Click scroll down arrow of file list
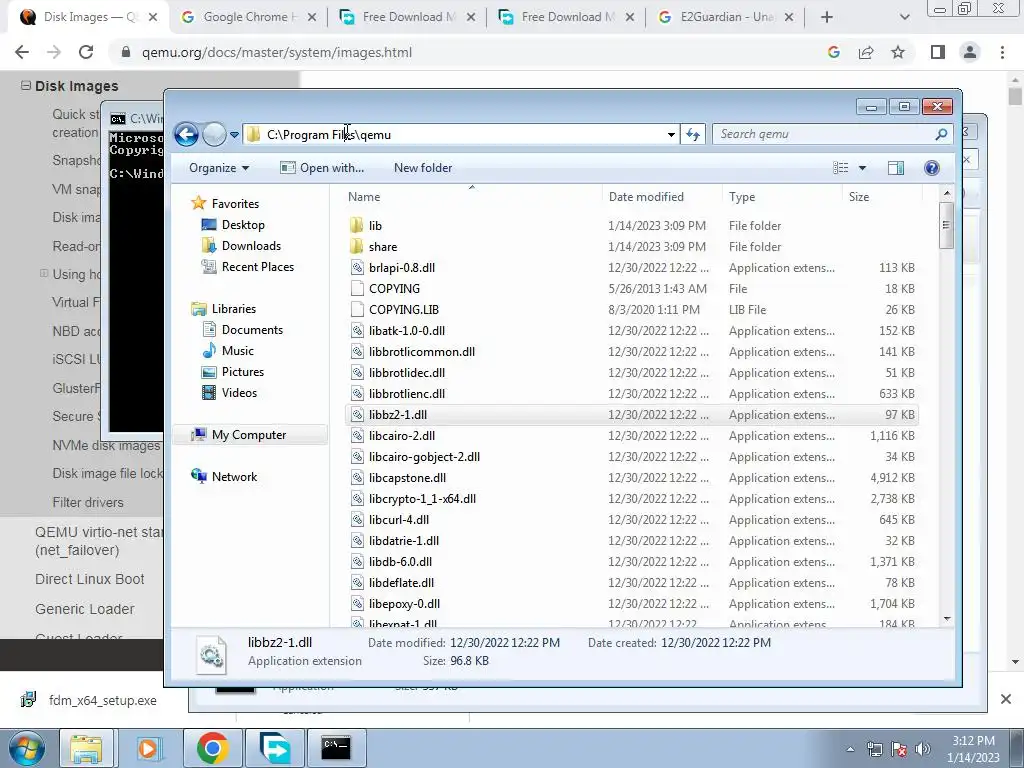The image size is (1024, 768). tap(946, 618)
